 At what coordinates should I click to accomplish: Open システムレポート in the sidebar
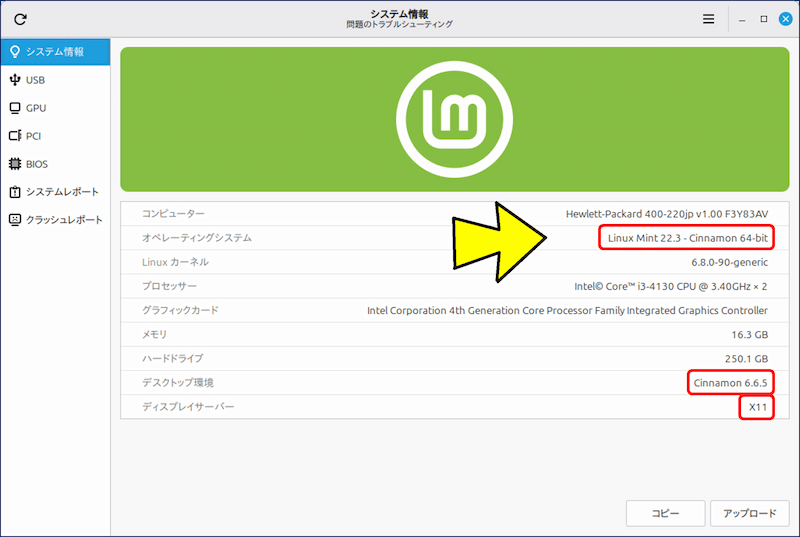[x=55, y=192]
